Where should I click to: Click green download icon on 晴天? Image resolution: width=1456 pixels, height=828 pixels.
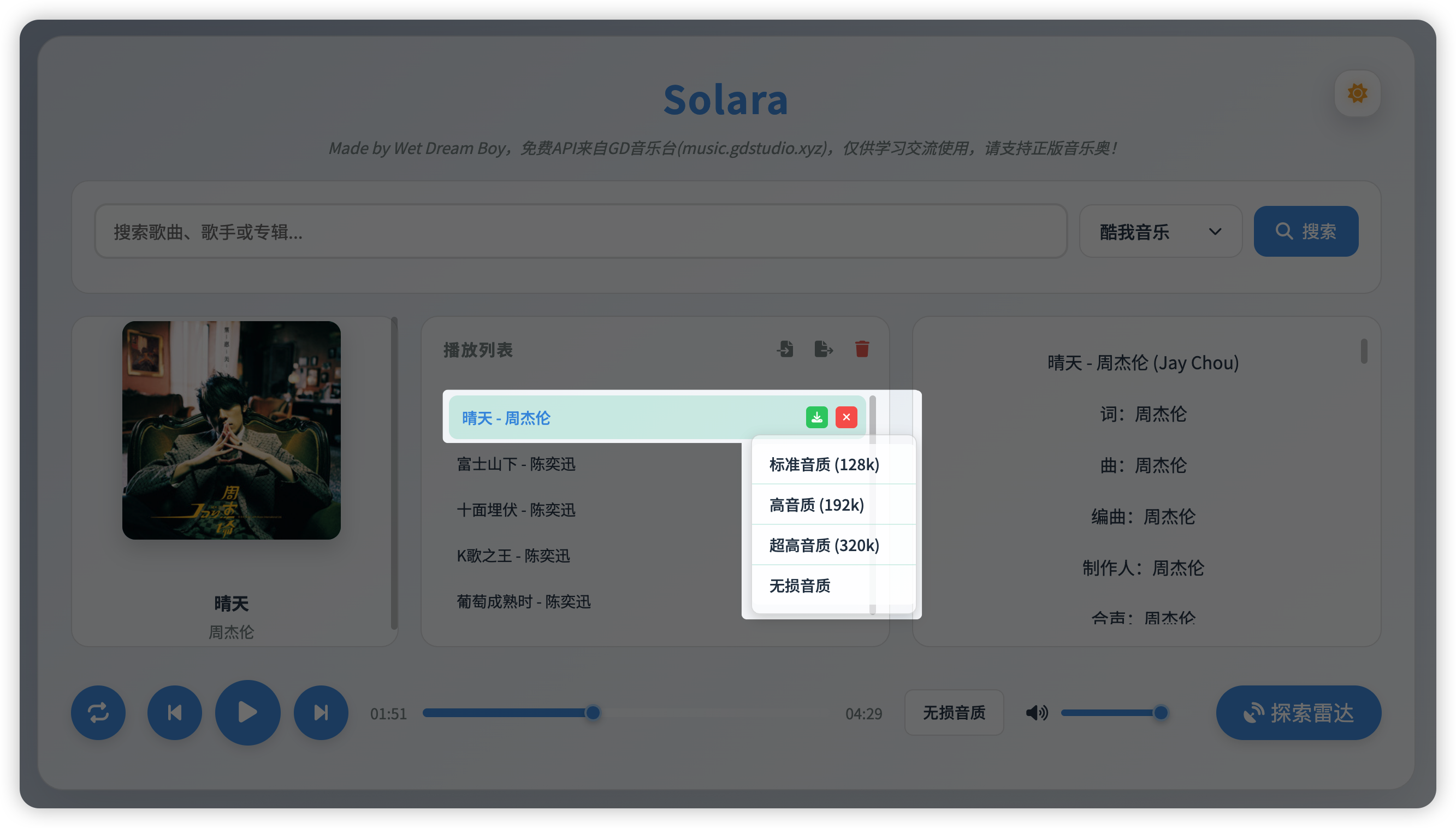816,417
